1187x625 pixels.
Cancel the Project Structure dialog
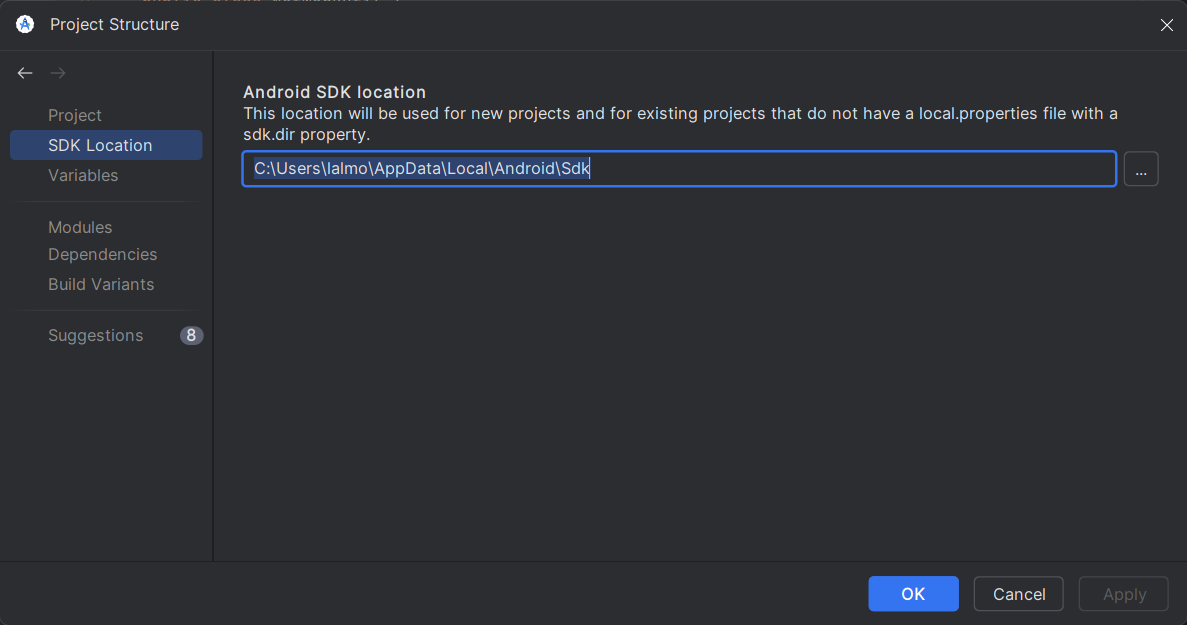1018,594
